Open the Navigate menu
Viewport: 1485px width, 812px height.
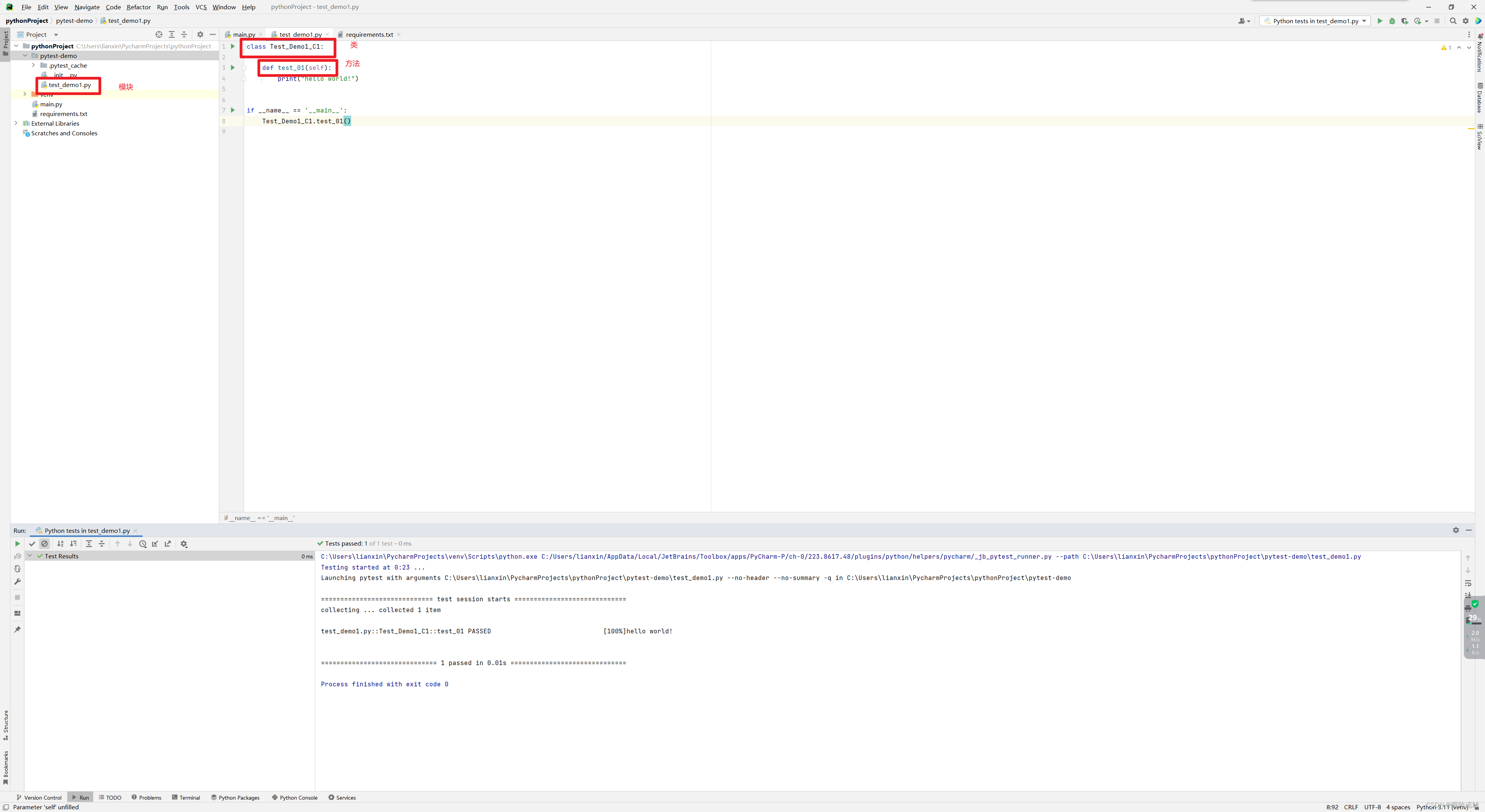tap(87, 7)
